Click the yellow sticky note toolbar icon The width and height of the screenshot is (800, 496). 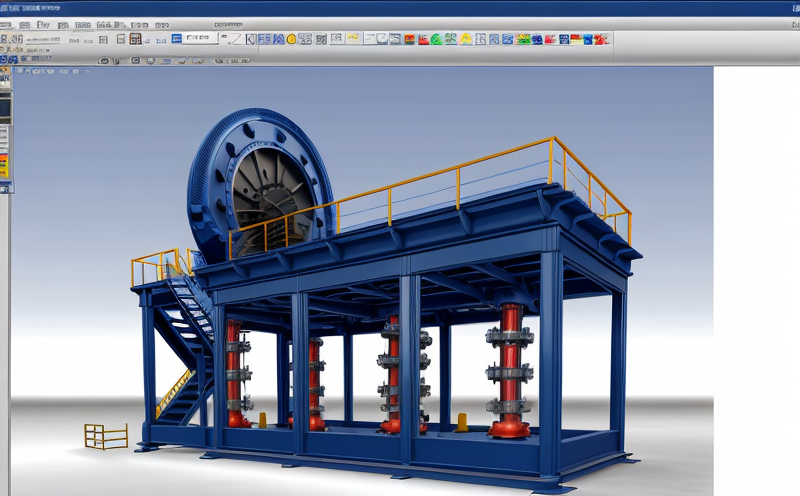point(353,38)
